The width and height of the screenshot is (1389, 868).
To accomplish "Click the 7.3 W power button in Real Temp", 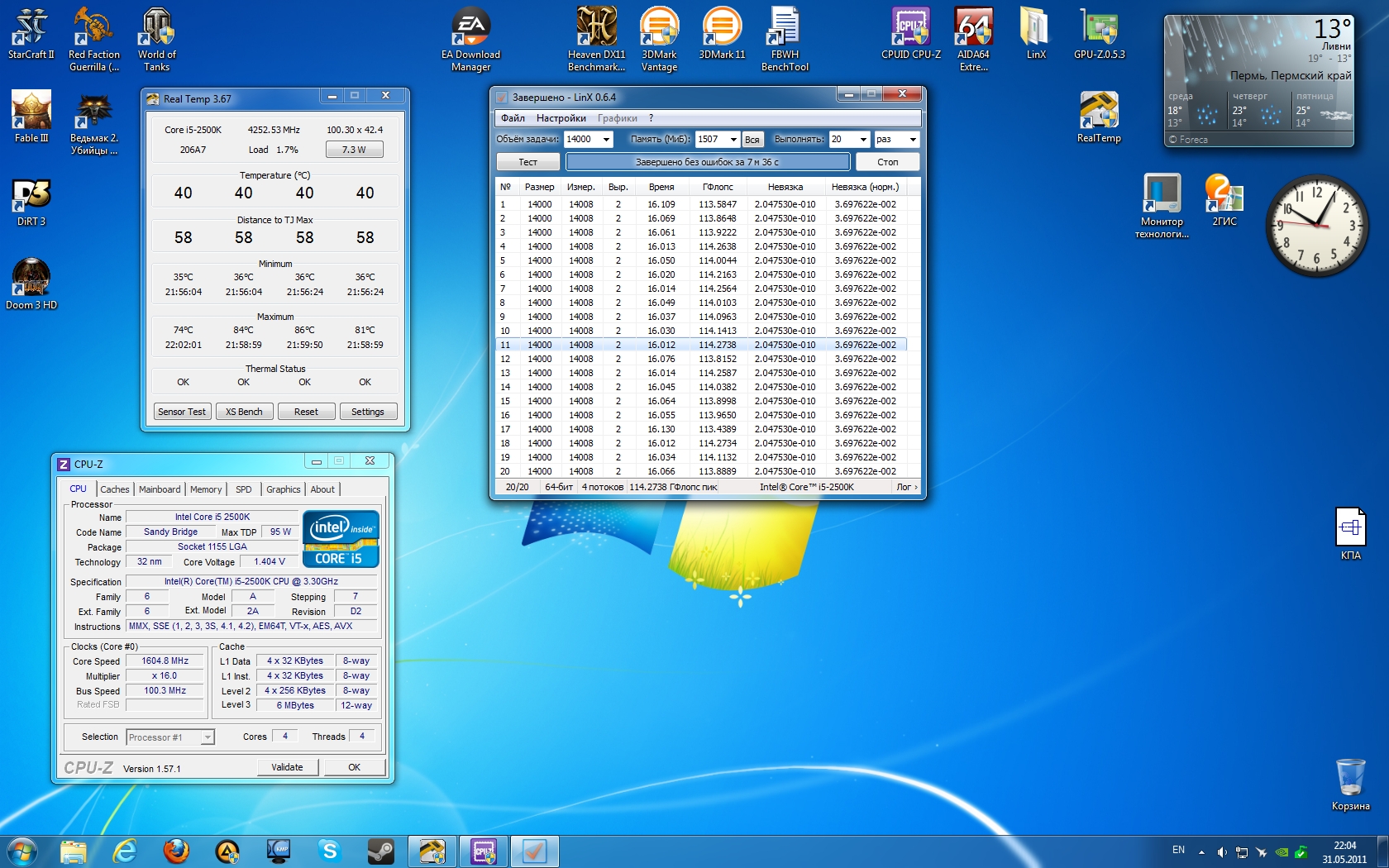I will [354, 150].
